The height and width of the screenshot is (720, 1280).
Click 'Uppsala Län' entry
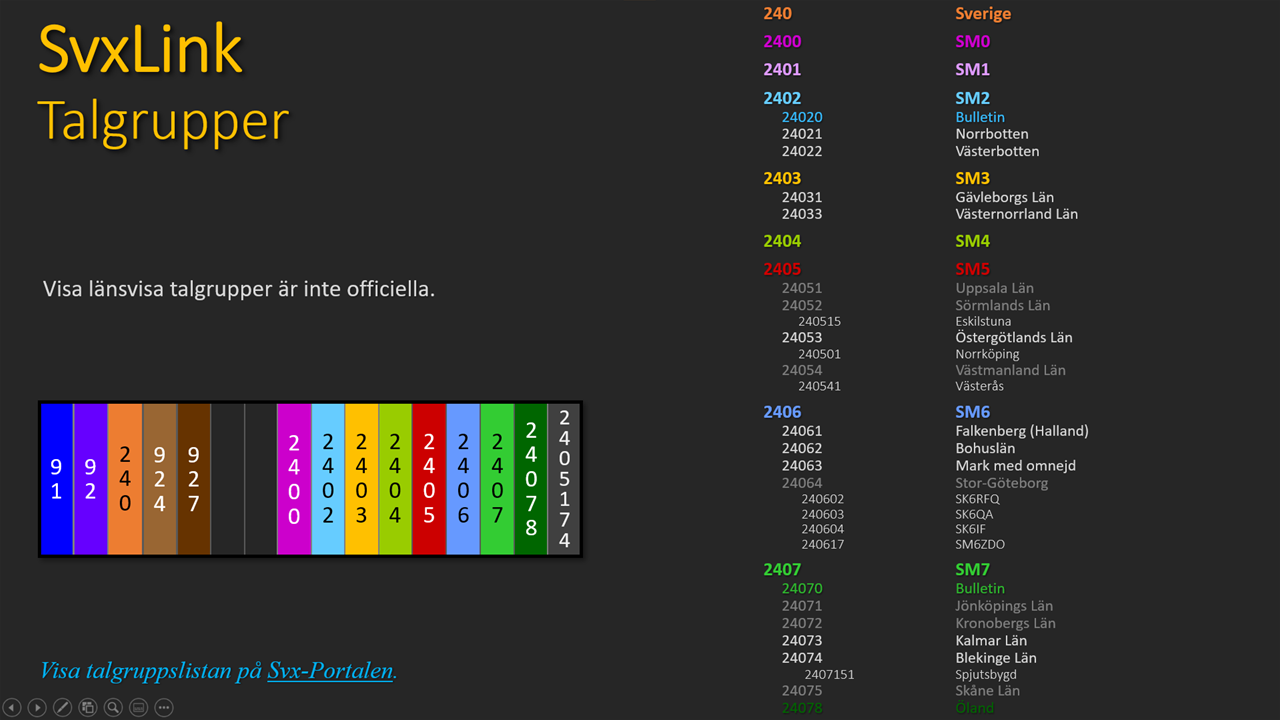pyautogui.click(x=994, y=288)
